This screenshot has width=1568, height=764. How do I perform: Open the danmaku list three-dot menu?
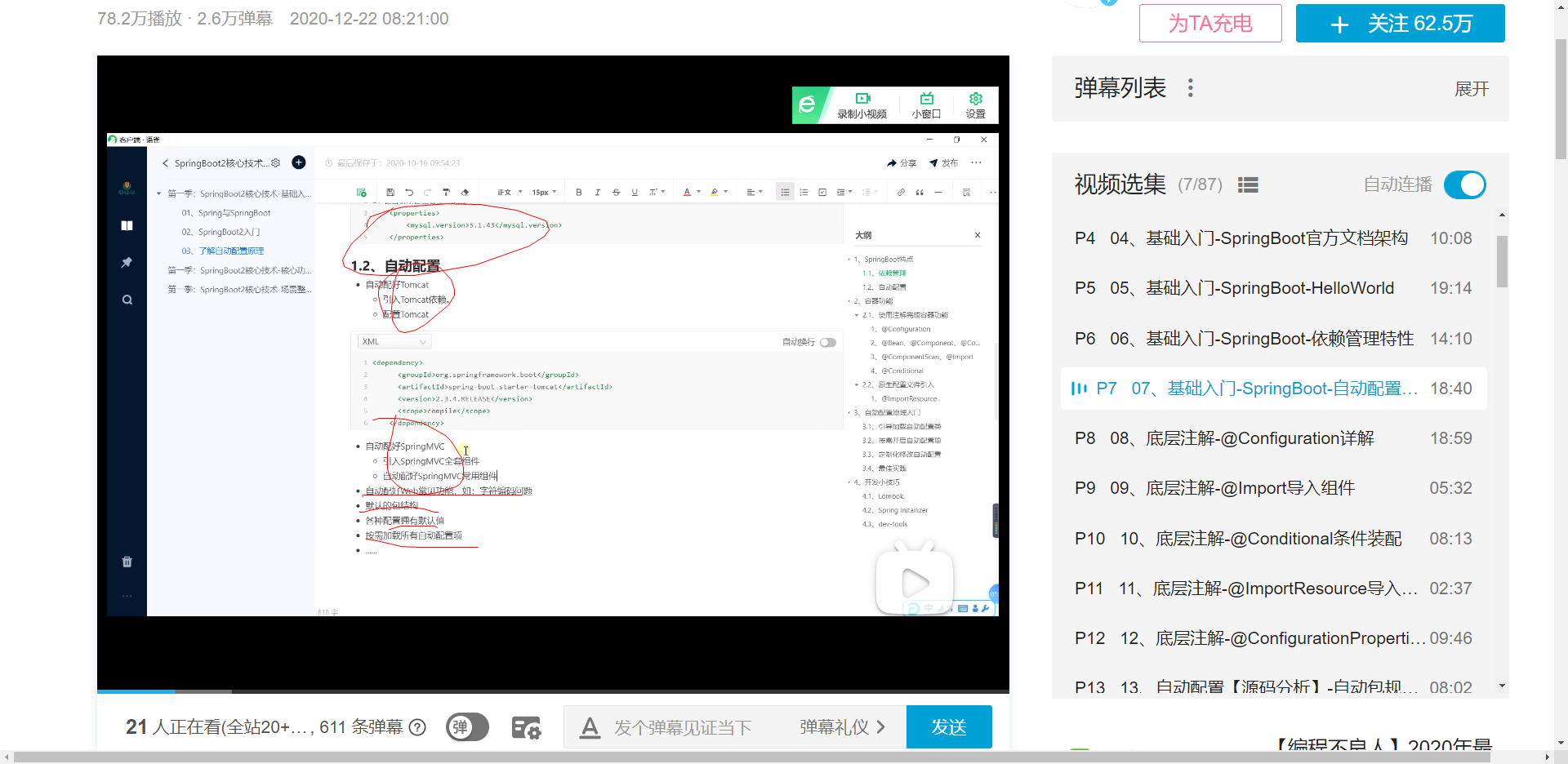click(x=1191, y=88)
